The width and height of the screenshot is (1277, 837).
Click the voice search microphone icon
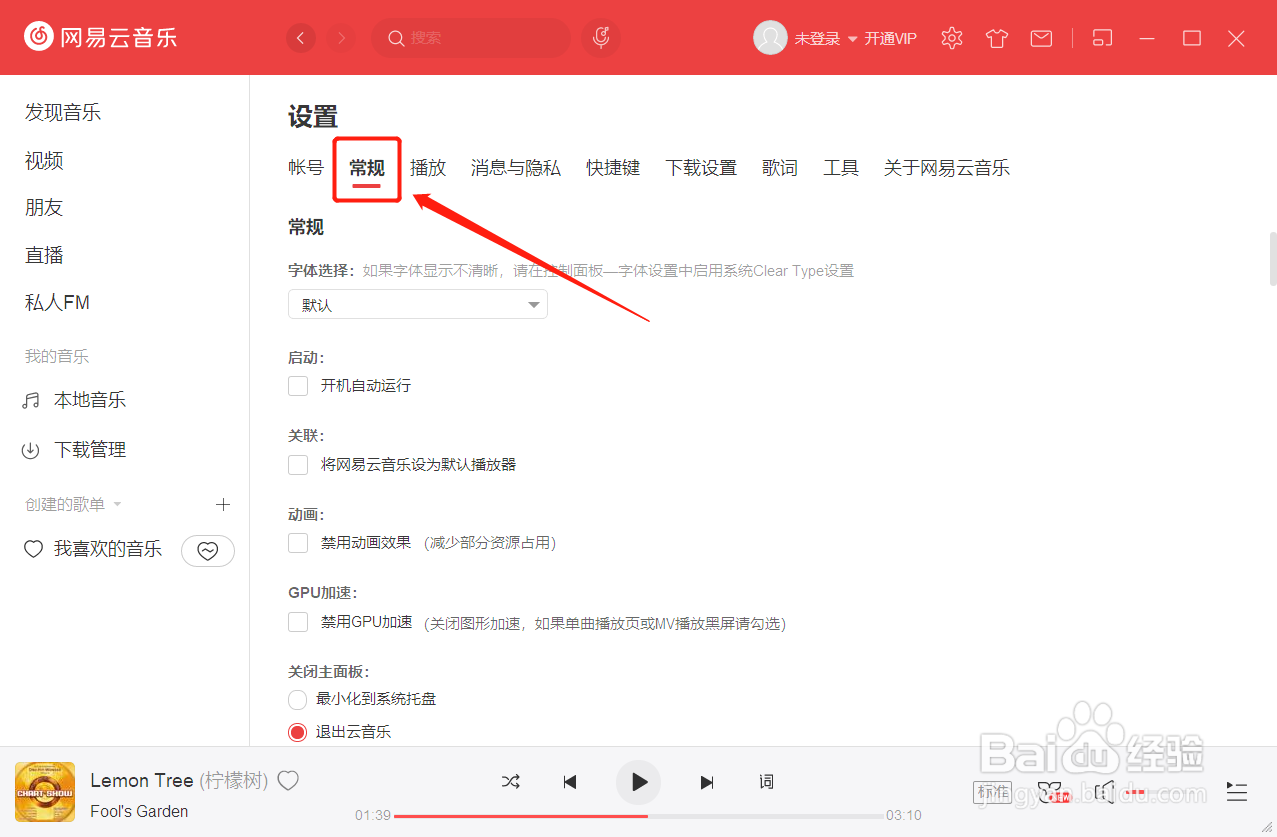(x=600, y=37)
